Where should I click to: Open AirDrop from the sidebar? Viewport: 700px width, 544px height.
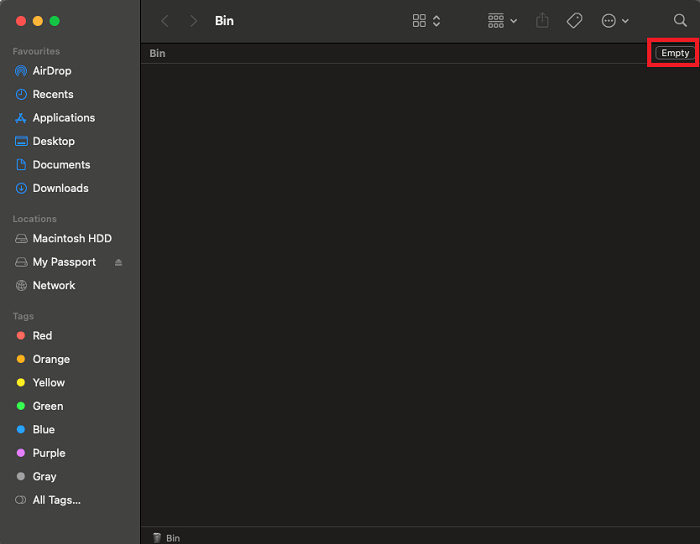51,71
